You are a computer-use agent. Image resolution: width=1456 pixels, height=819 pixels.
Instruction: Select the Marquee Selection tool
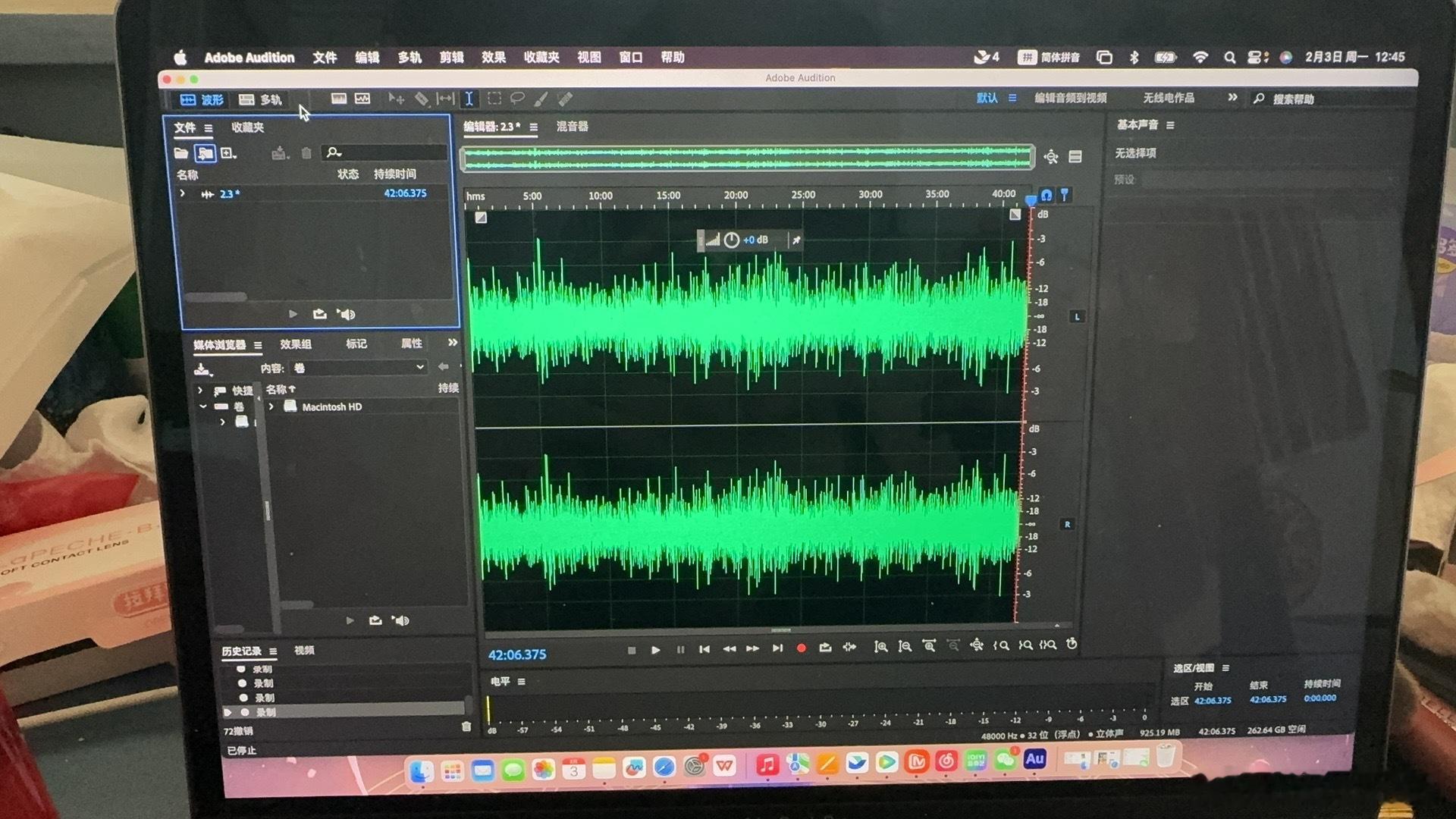(494, 99)
